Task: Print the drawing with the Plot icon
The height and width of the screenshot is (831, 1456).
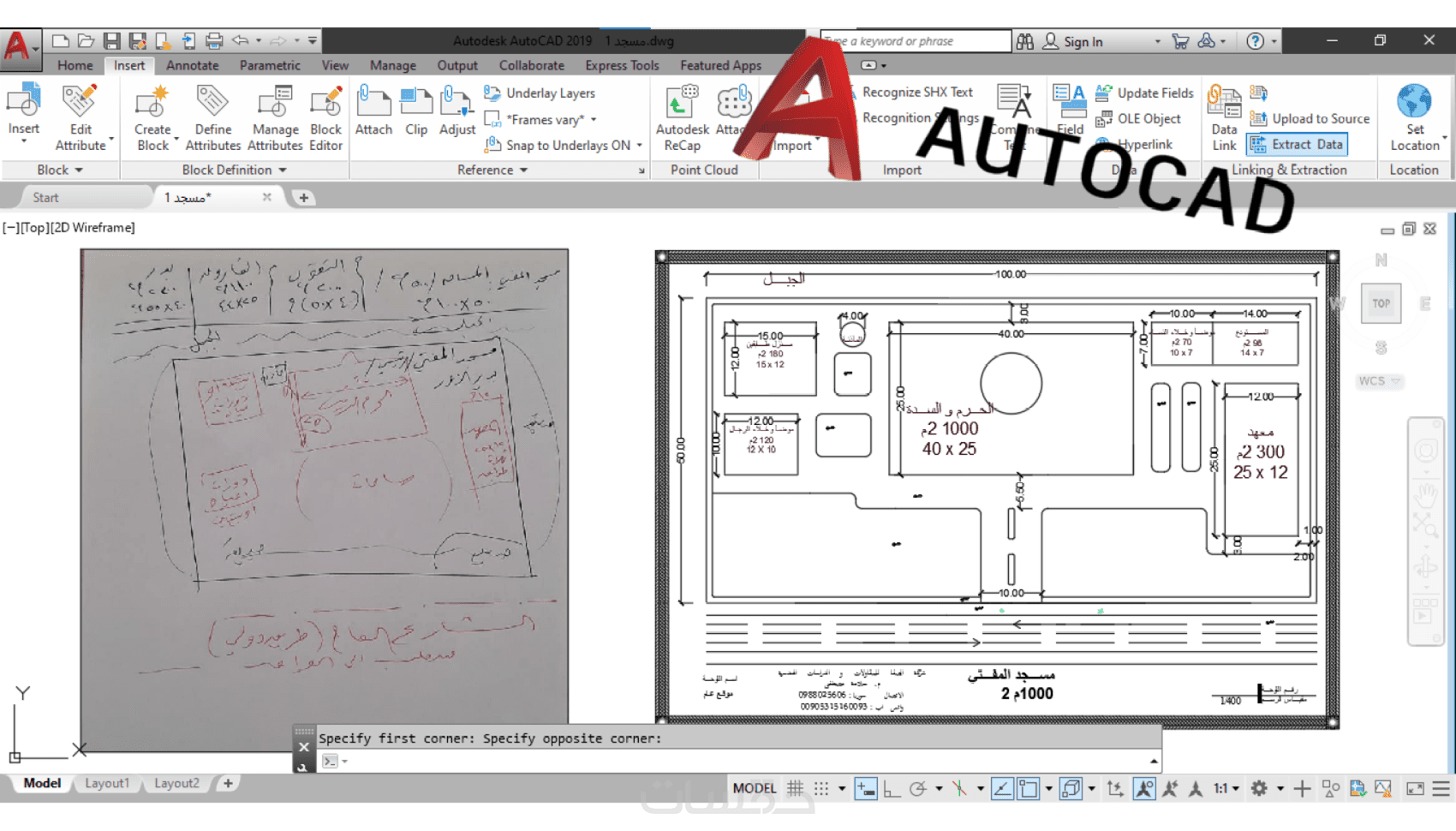Action: point(214,40)
